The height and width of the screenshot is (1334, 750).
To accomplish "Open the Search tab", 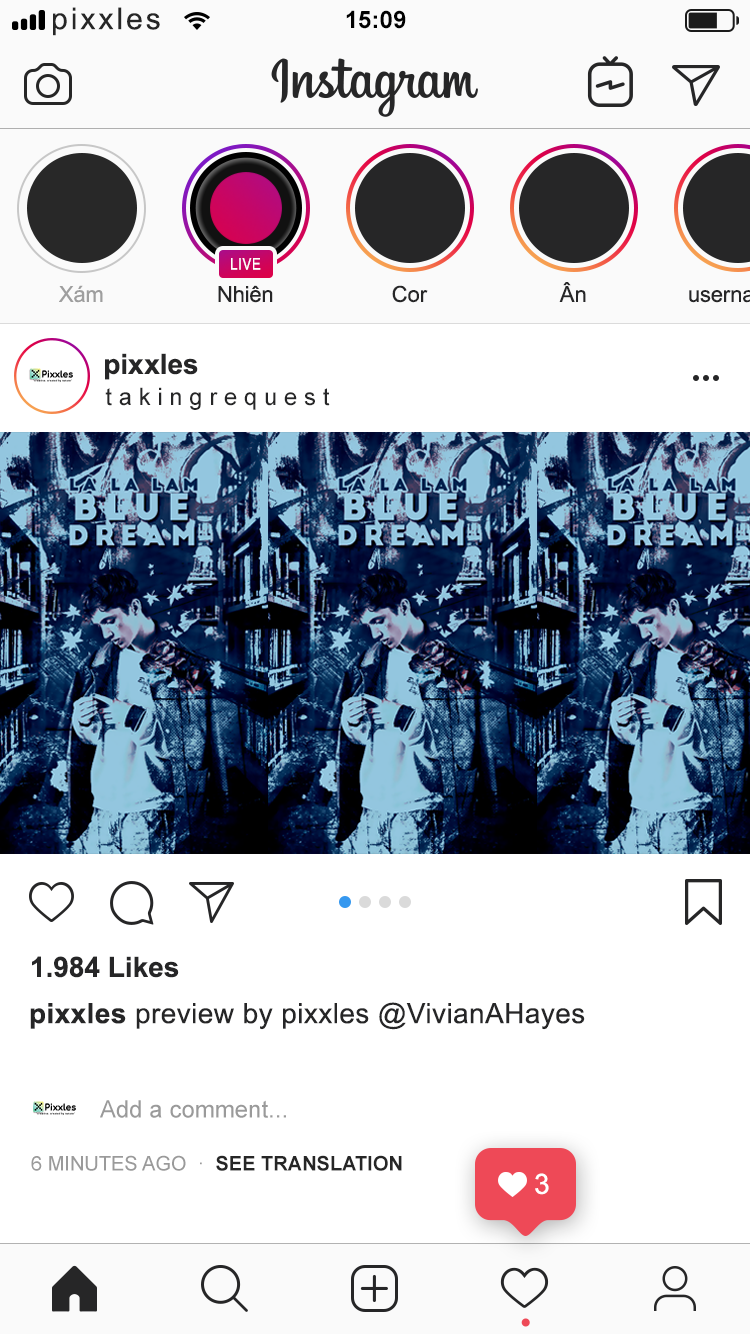I will point(224,1289).
